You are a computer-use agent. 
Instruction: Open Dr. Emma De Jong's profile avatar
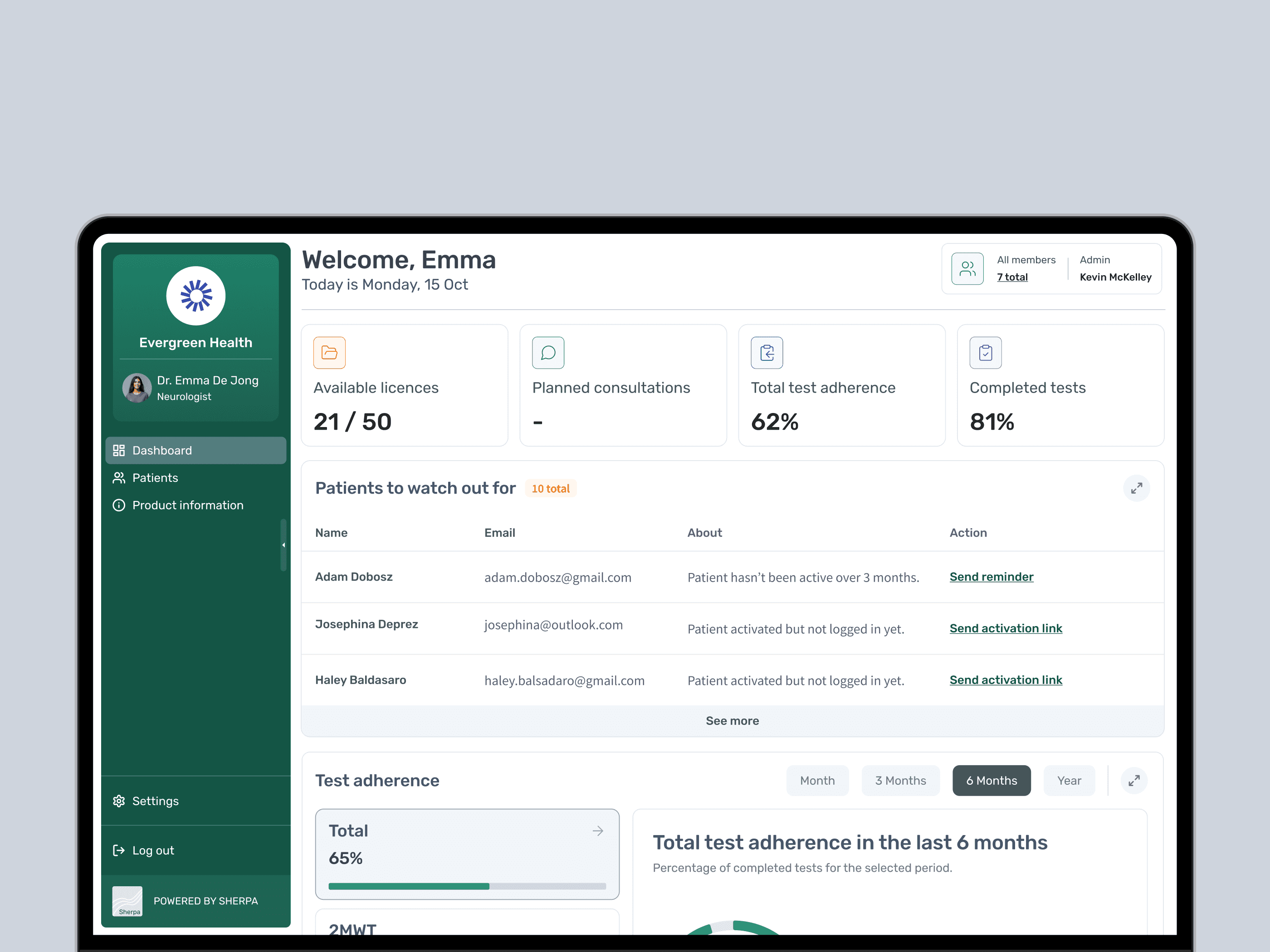[x=137, y=388]
